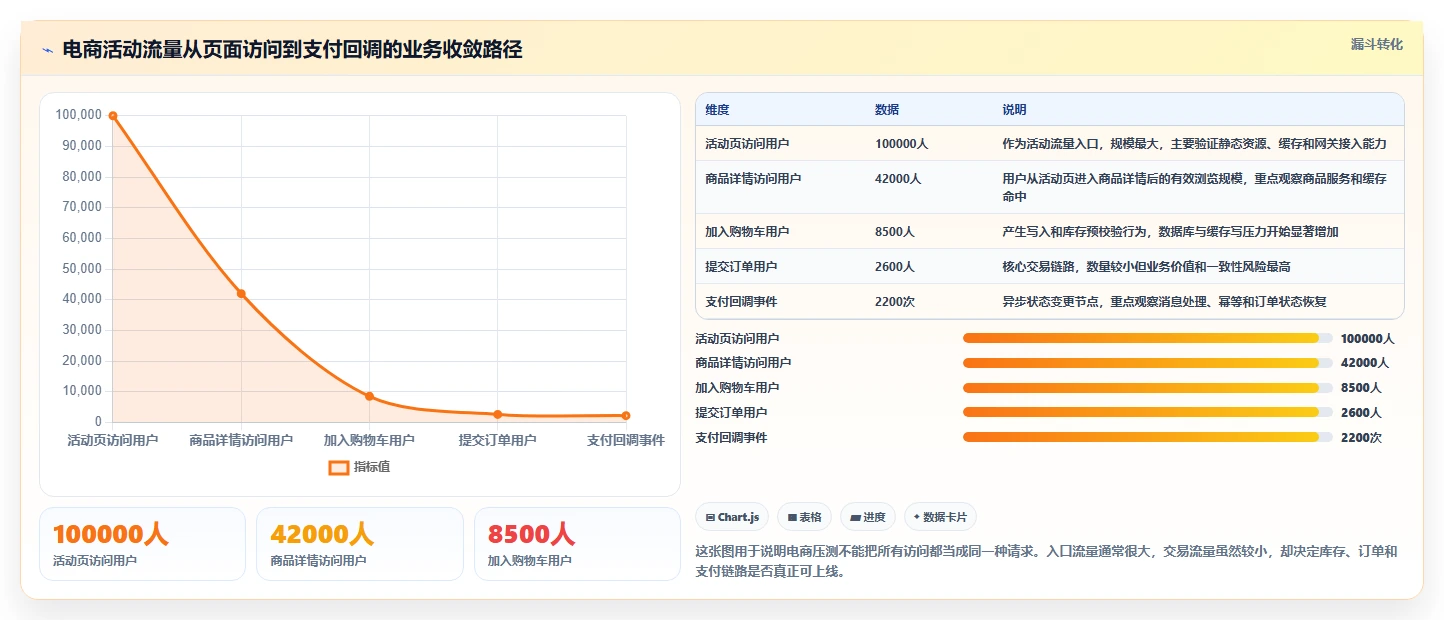Click the 提交订单用户 progress bar
Viewport: 1444px width, 620px height.
[1147, 412]
